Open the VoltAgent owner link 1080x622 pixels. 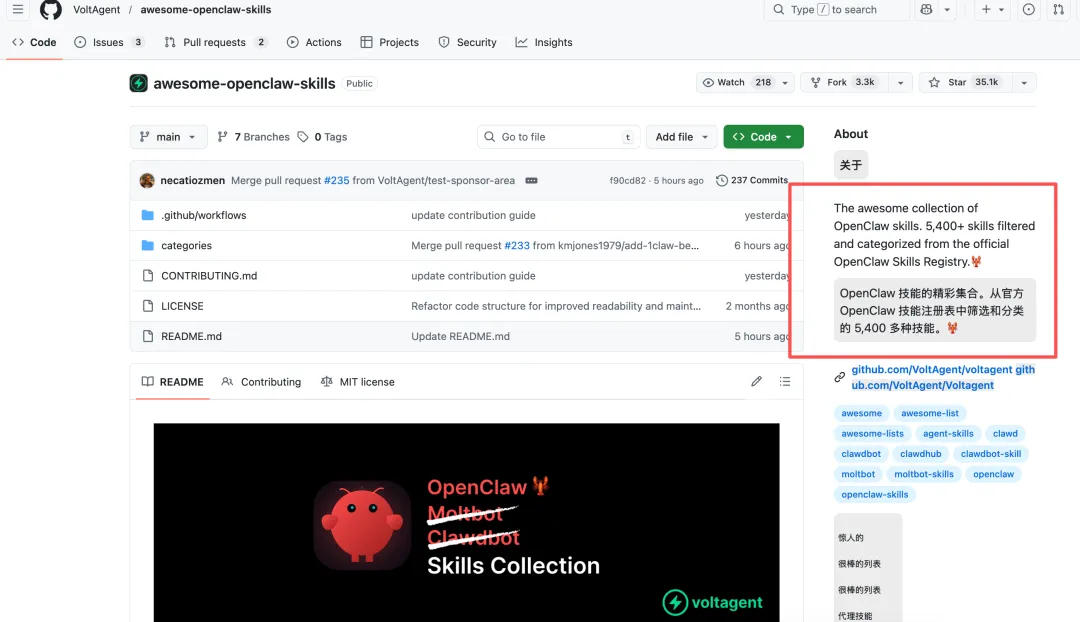tap(96, 10)
